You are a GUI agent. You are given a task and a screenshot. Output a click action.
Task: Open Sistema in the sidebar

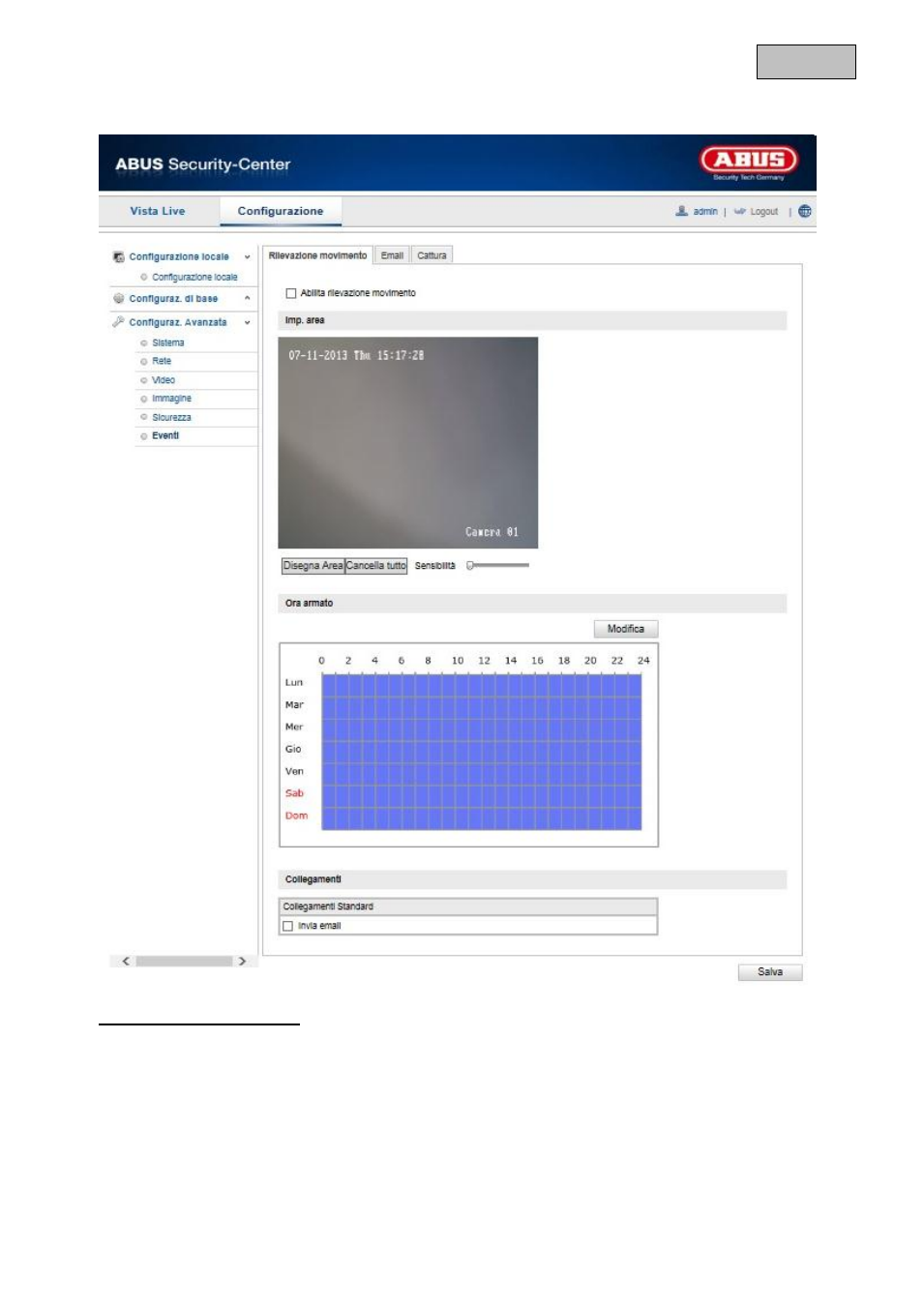[167, 343]
